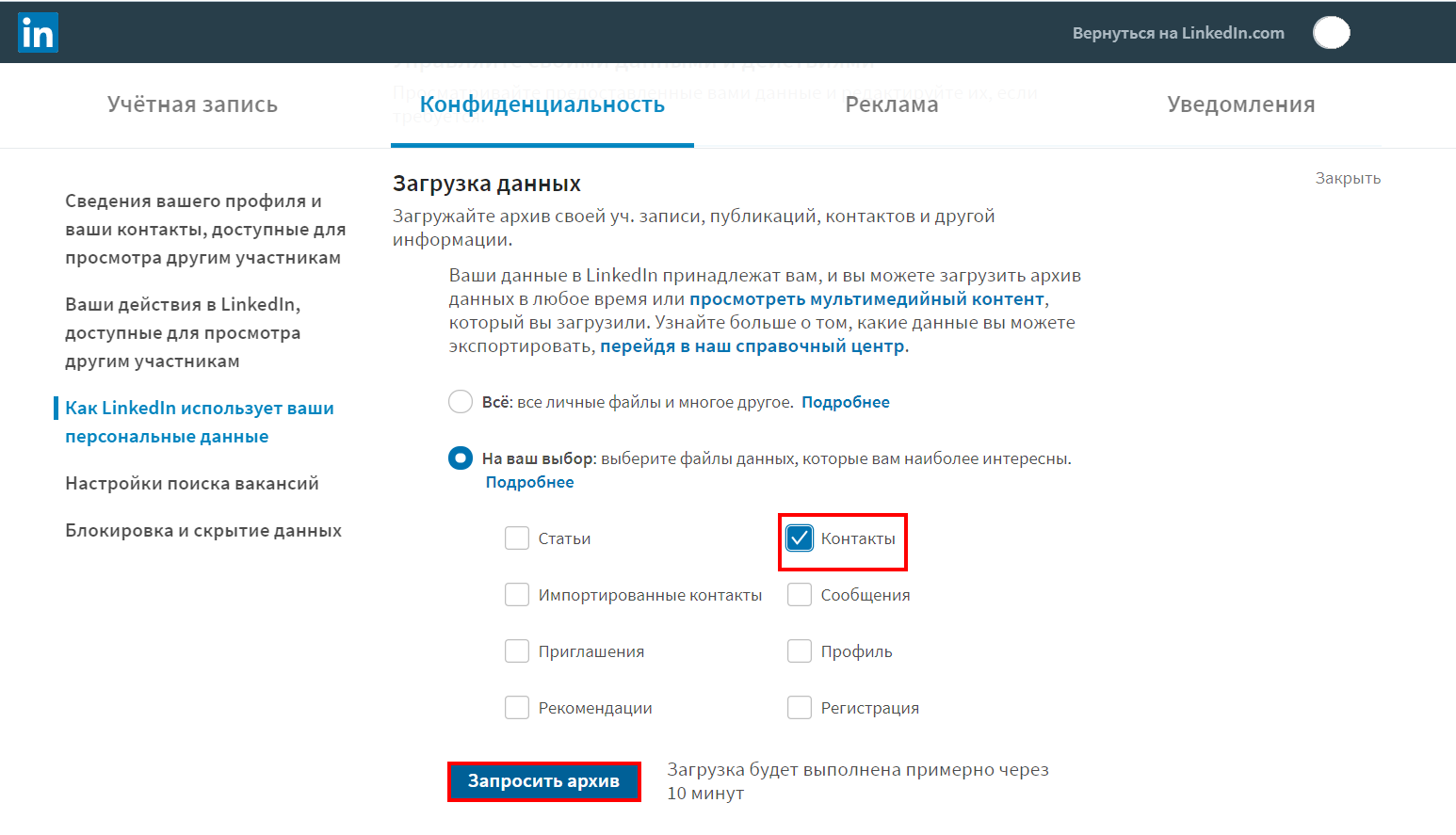Click the profile avatar circle
1456x835 pixels.
coord(1331,33)
